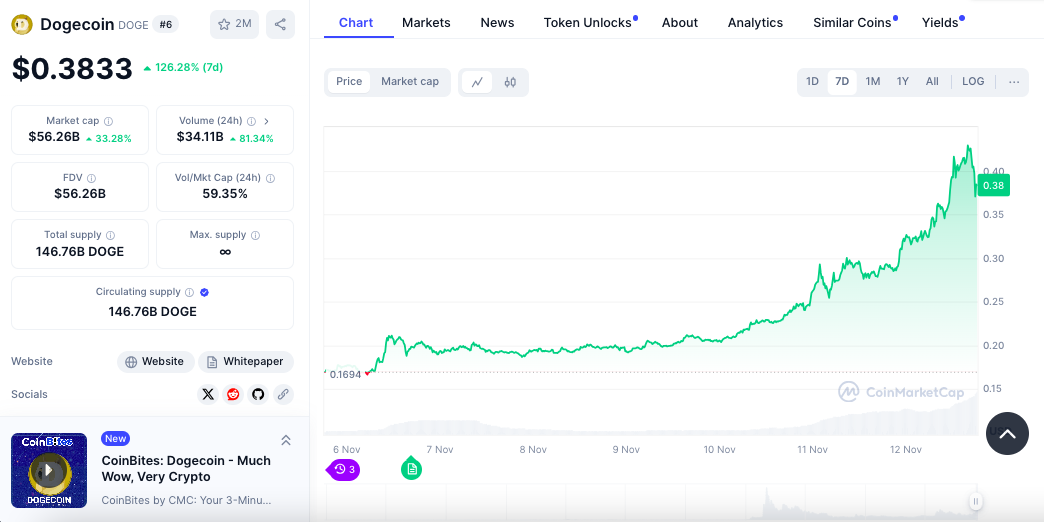Open Vol/Mkt Cap (24h) info icon
This screenshot has width=1044, height=522.
coord(270,178)
